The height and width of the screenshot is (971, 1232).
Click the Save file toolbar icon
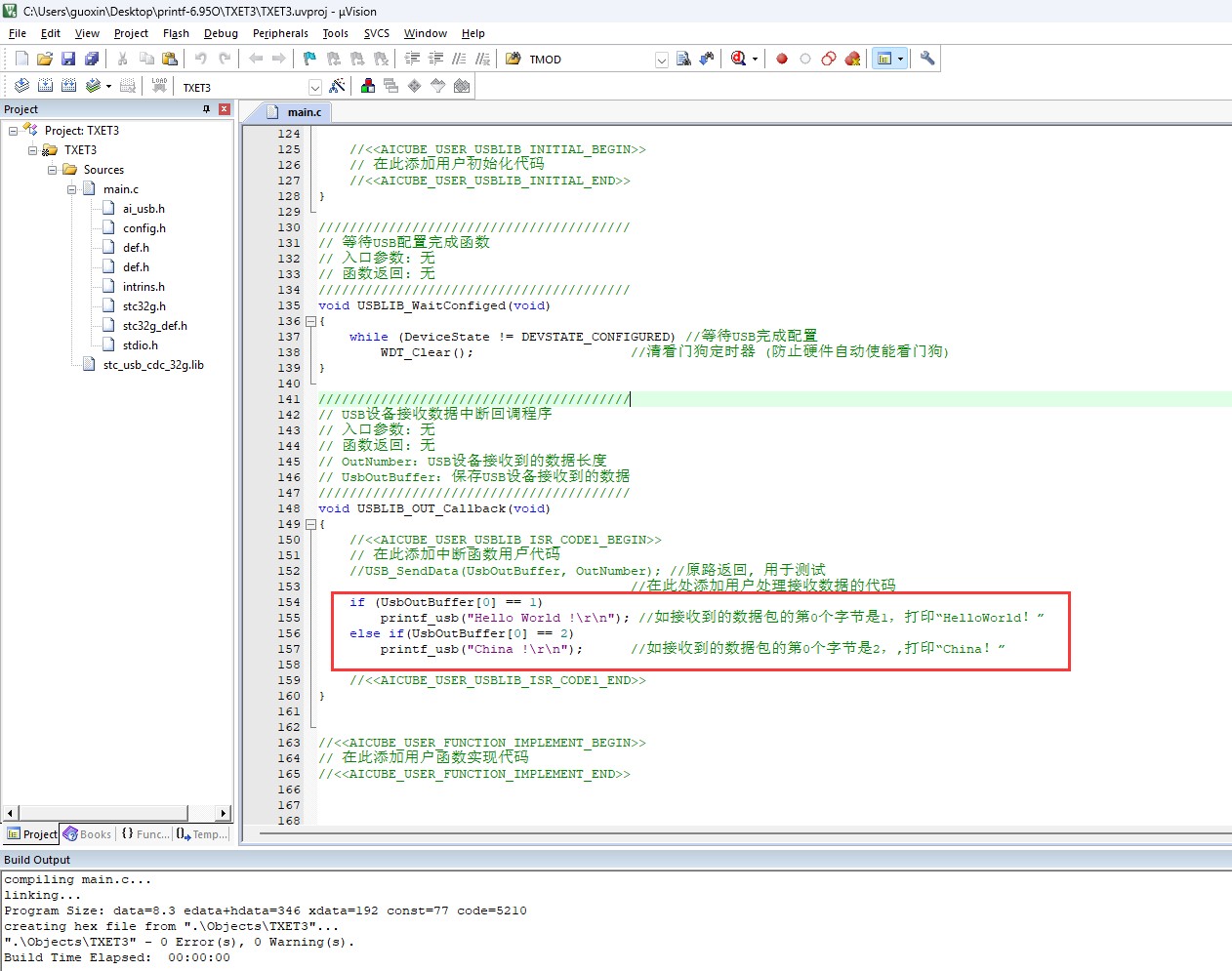point(68,59)
